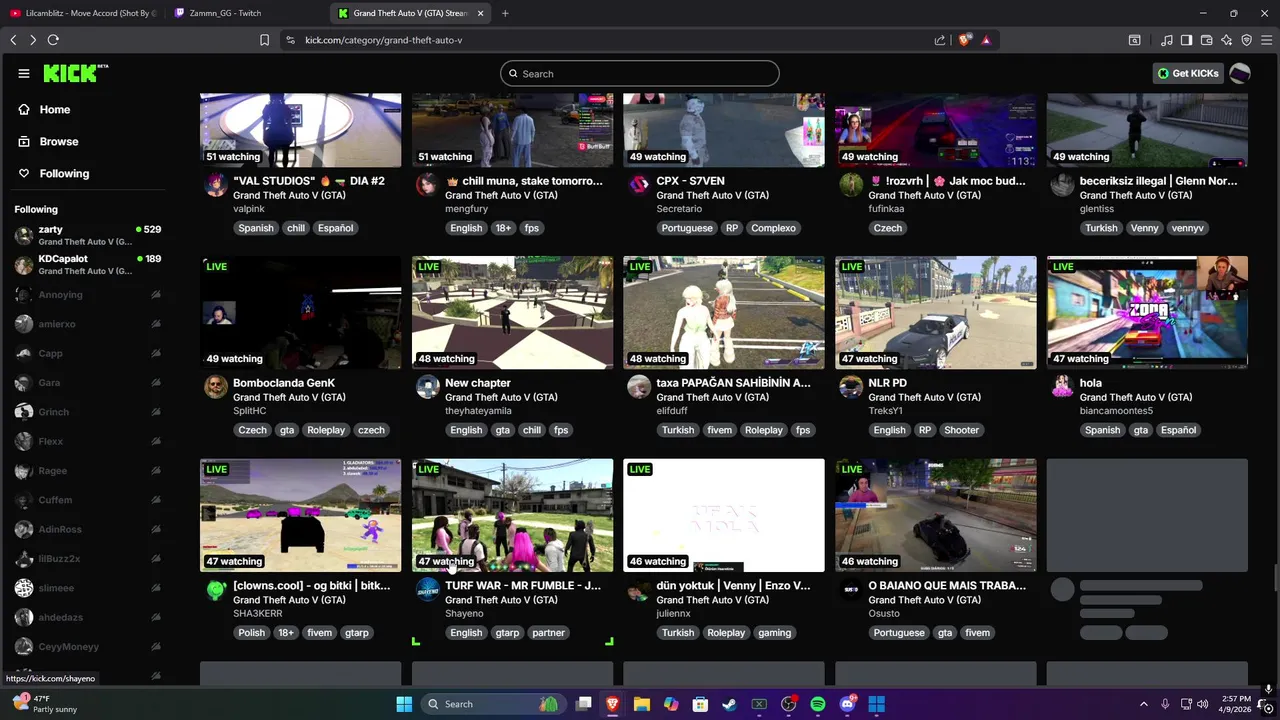Open the Brave main menu icon
Image resolution: width=1280 pixels, height=720 pixels.
click(1266, 40)
